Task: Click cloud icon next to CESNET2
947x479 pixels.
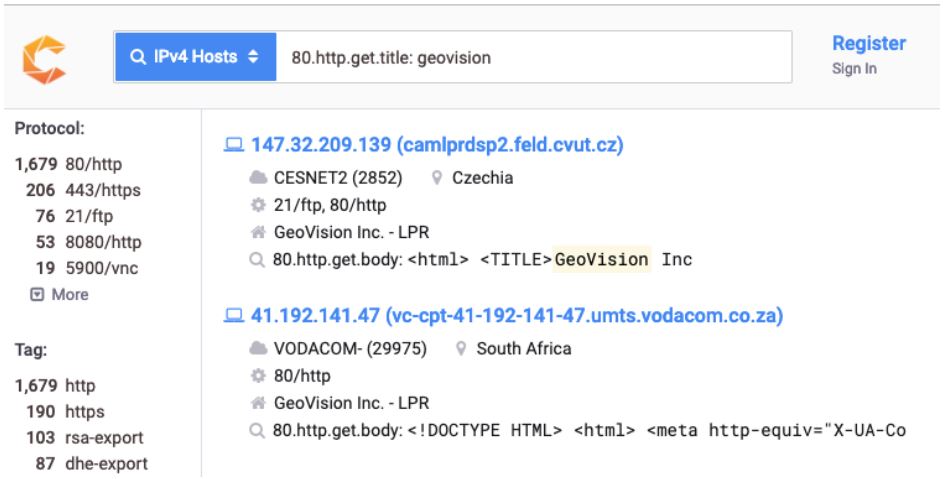Action: [258, 178]
